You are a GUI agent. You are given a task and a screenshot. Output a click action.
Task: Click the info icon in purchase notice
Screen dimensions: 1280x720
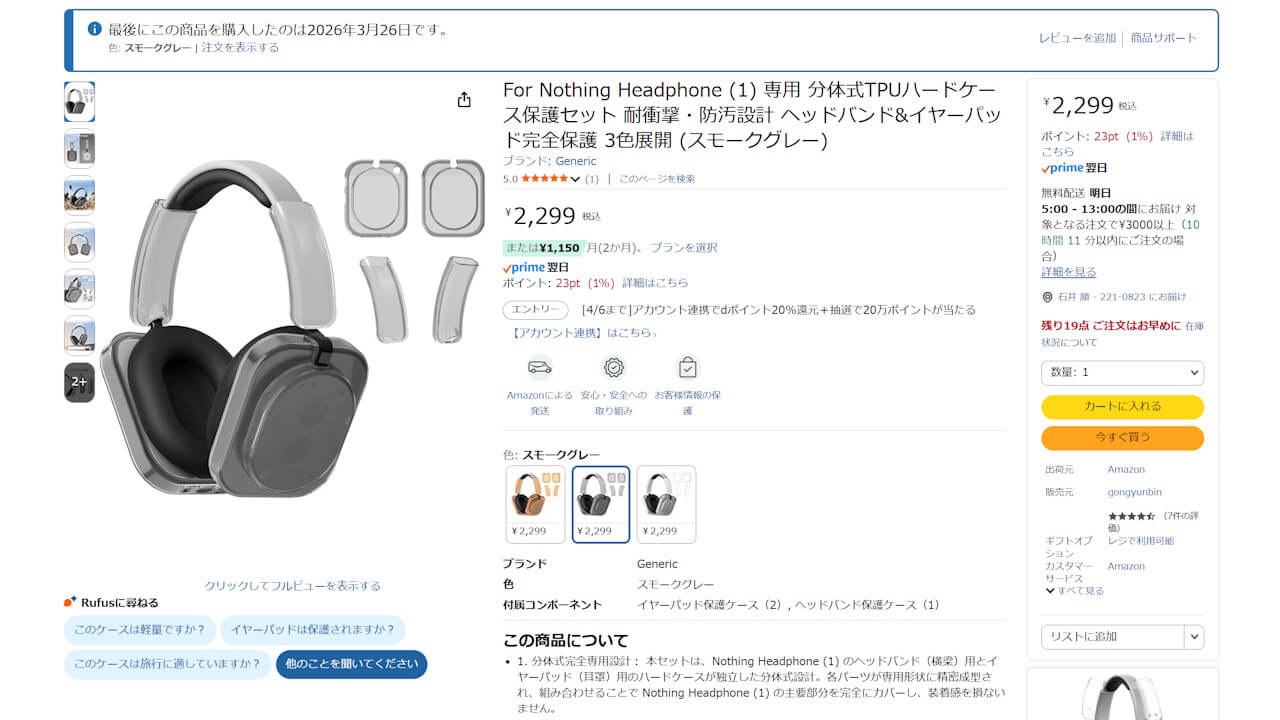click(x=95, y=29)
